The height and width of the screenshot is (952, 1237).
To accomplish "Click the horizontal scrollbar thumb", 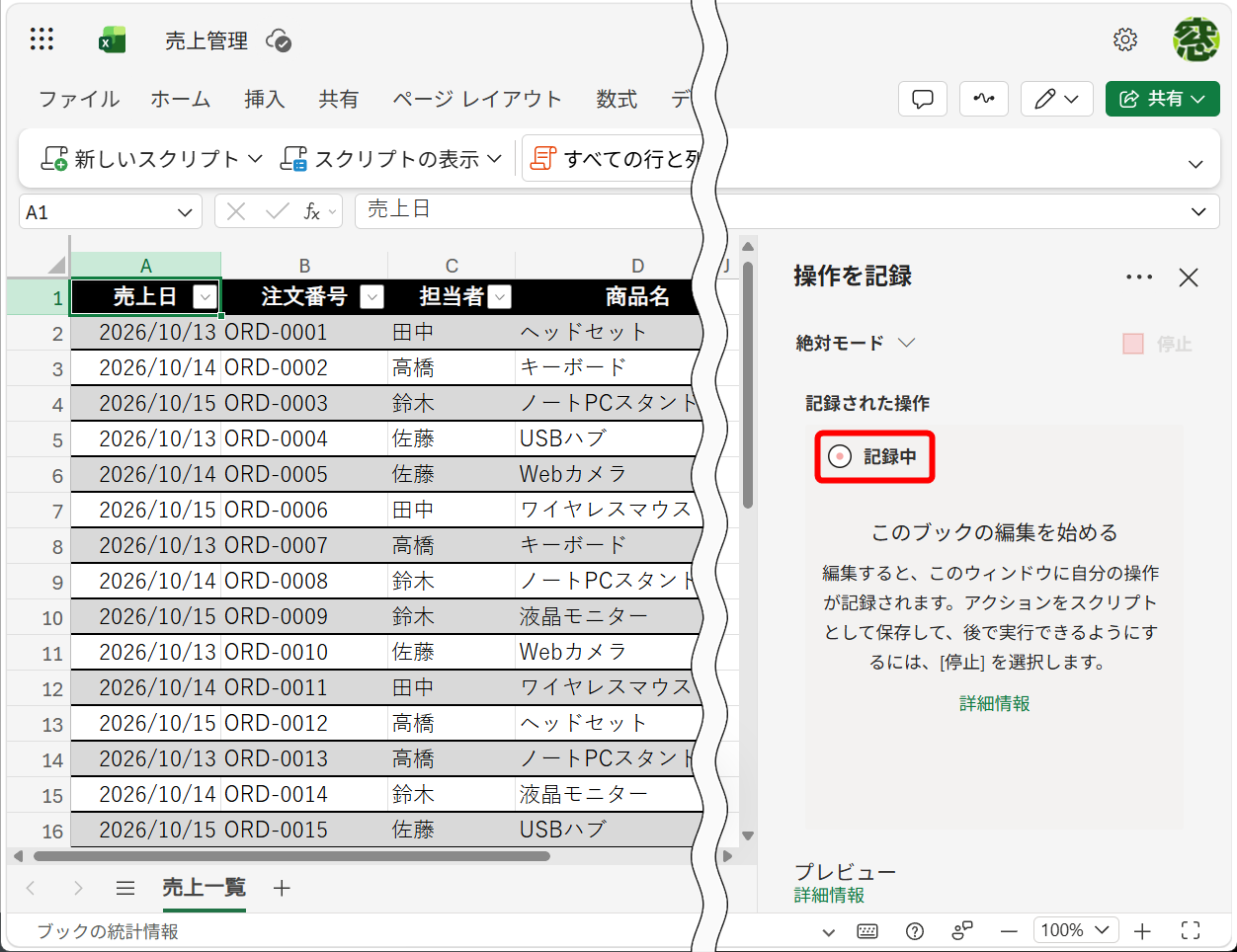I will [x=291, y=856].
